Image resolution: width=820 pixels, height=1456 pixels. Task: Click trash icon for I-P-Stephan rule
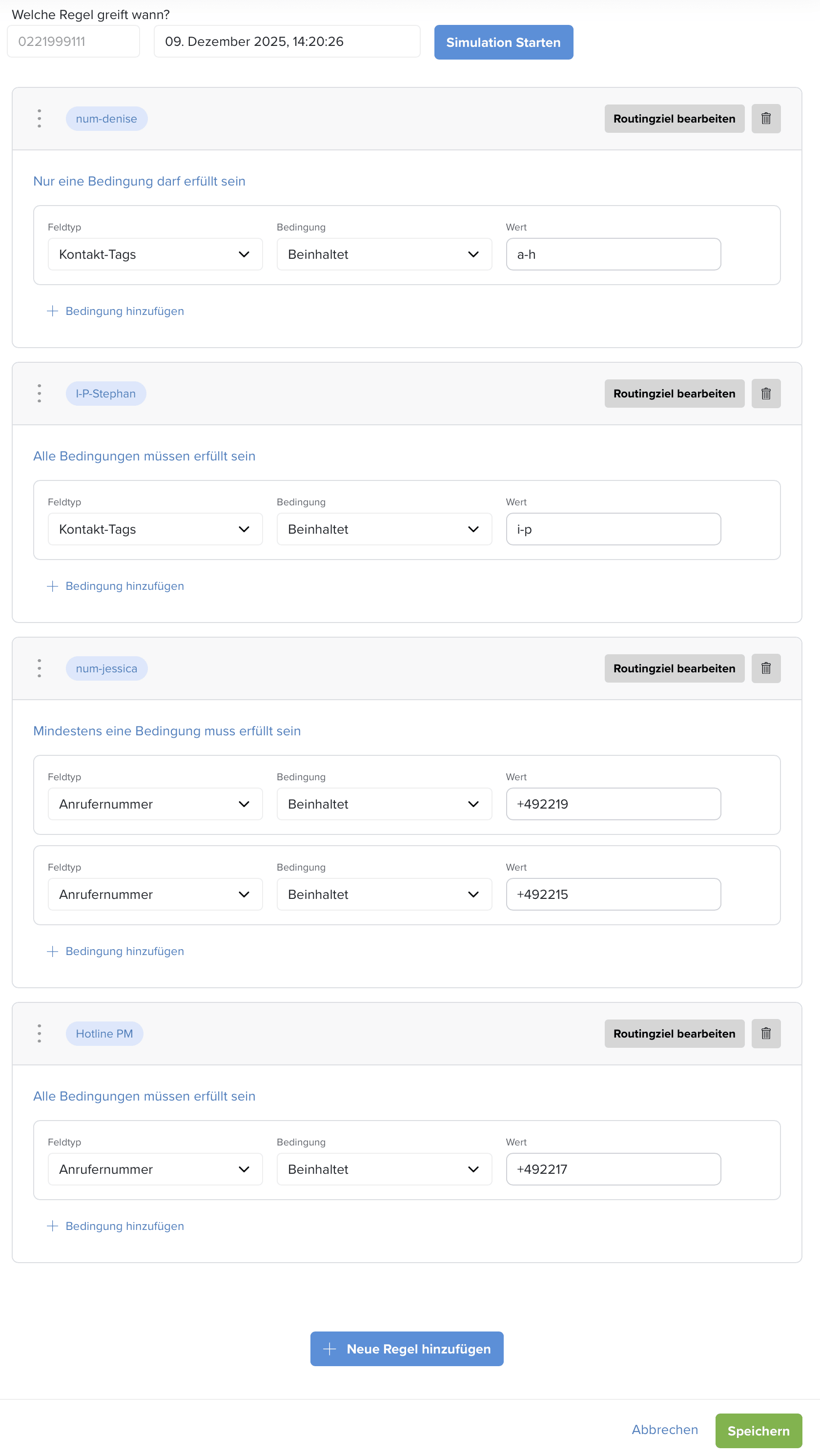(765, 394)
